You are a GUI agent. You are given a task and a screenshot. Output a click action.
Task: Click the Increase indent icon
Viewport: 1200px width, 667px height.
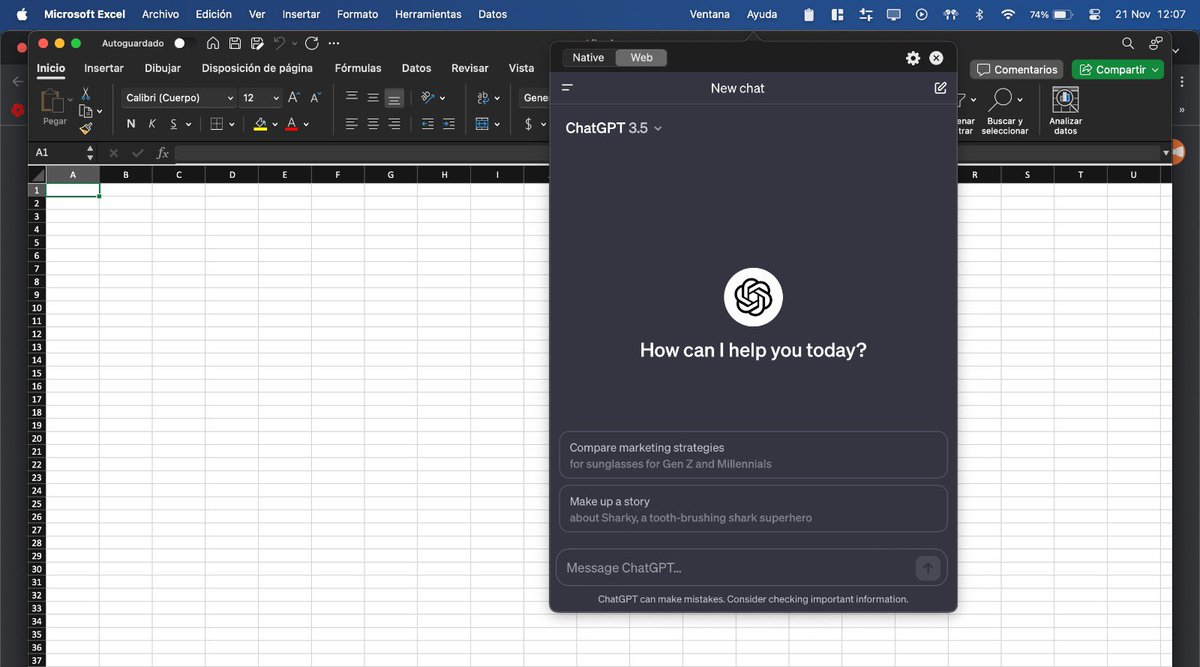pos(450,124)
